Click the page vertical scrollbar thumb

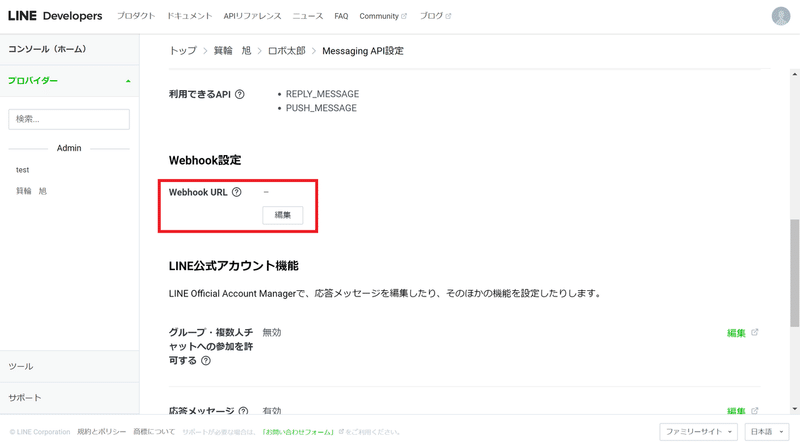[x=794, y=273]
